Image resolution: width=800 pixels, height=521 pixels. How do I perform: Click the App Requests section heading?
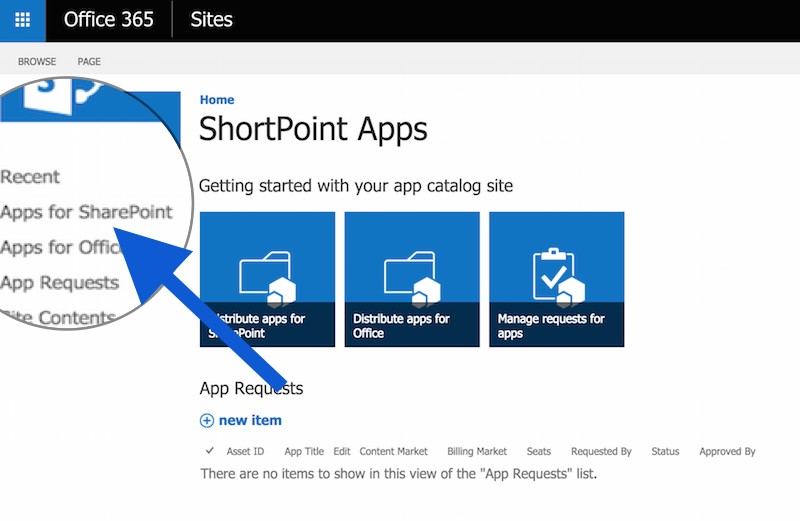pyautogui.click(x=251, y=388)
